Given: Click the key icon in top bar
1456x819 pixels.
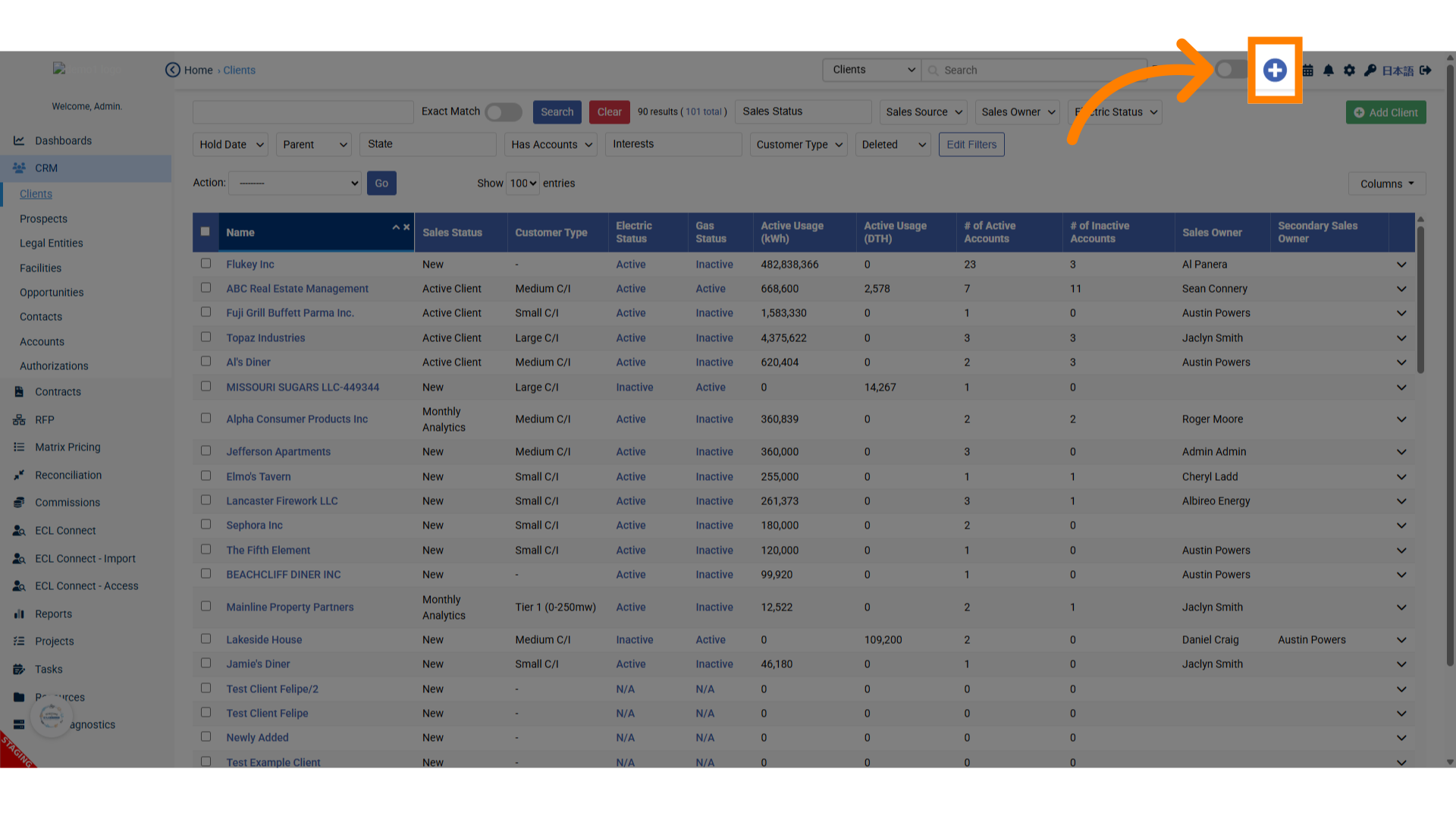Looking at the screenshot, I should point(1370,71).
